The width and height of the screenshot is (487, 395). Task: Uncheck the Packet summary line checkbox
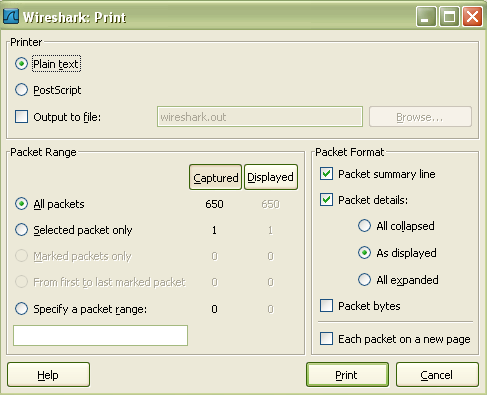pyautogui.click(x=326, y=174)
